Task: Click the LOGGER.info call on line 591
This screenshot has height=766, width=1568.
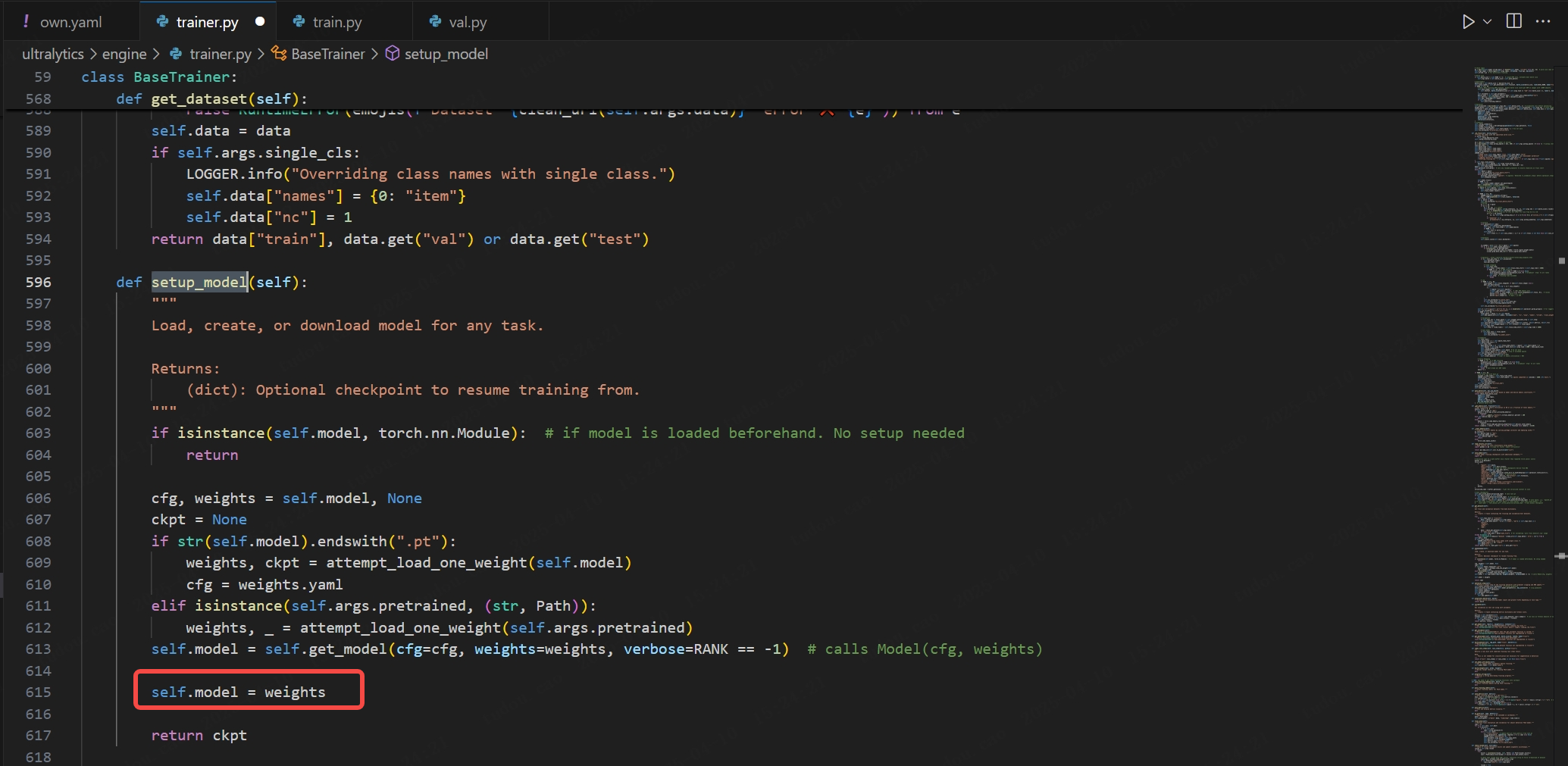Action: click(x=430, y=174)
